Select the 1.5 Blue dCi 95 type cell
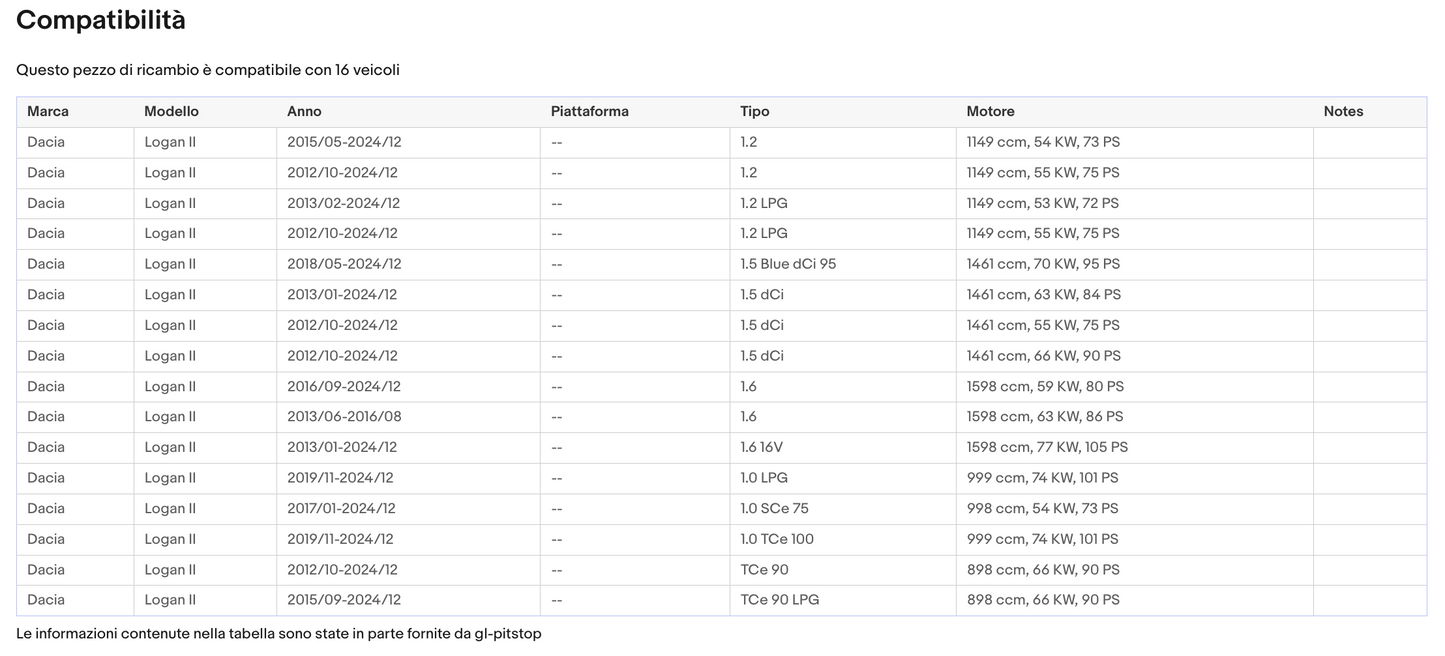This screenshot has width=1445, height=656. click(788, 264)
